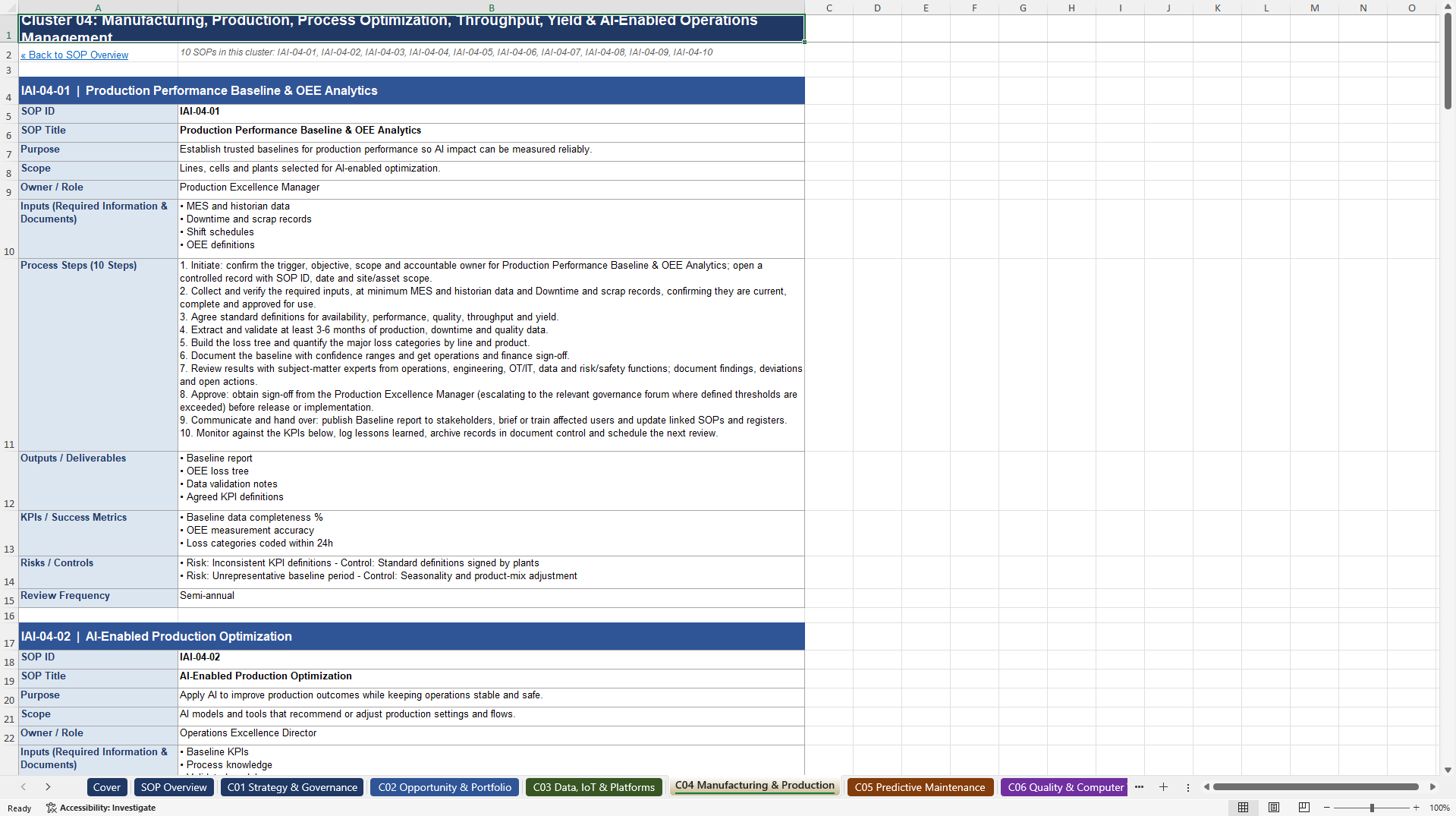Click the select-all corner triangle
The width and height of the screenshot is (1456, 816).
(9, 8)
